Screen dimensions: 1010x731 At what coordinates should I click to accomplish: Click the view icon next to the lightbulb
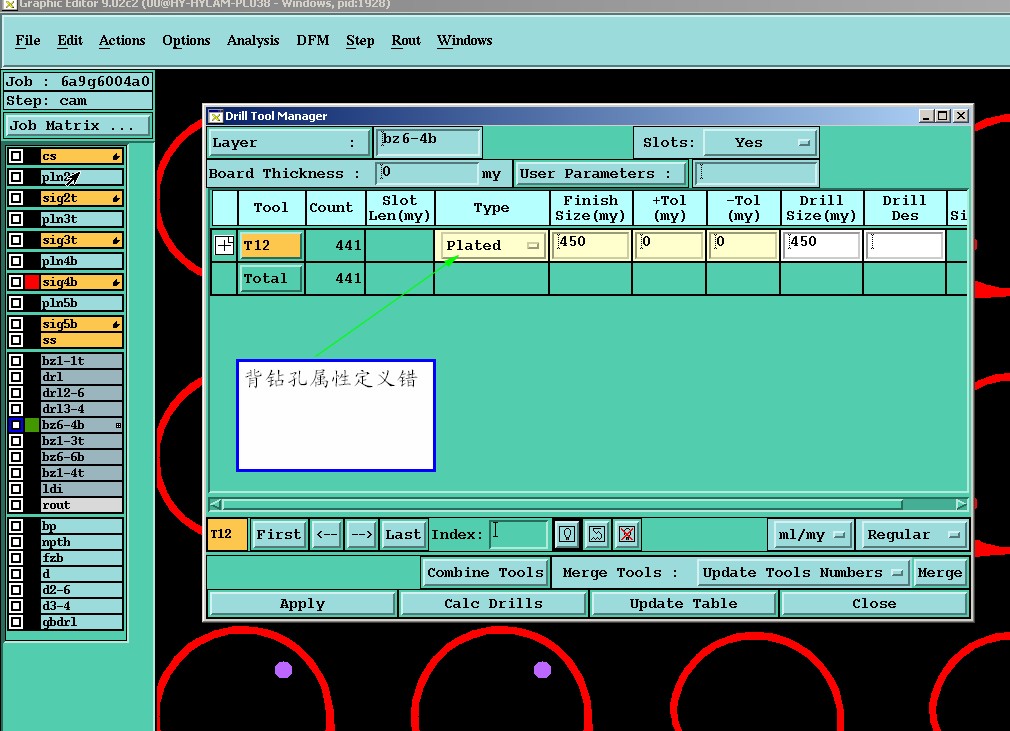point(597,534)
